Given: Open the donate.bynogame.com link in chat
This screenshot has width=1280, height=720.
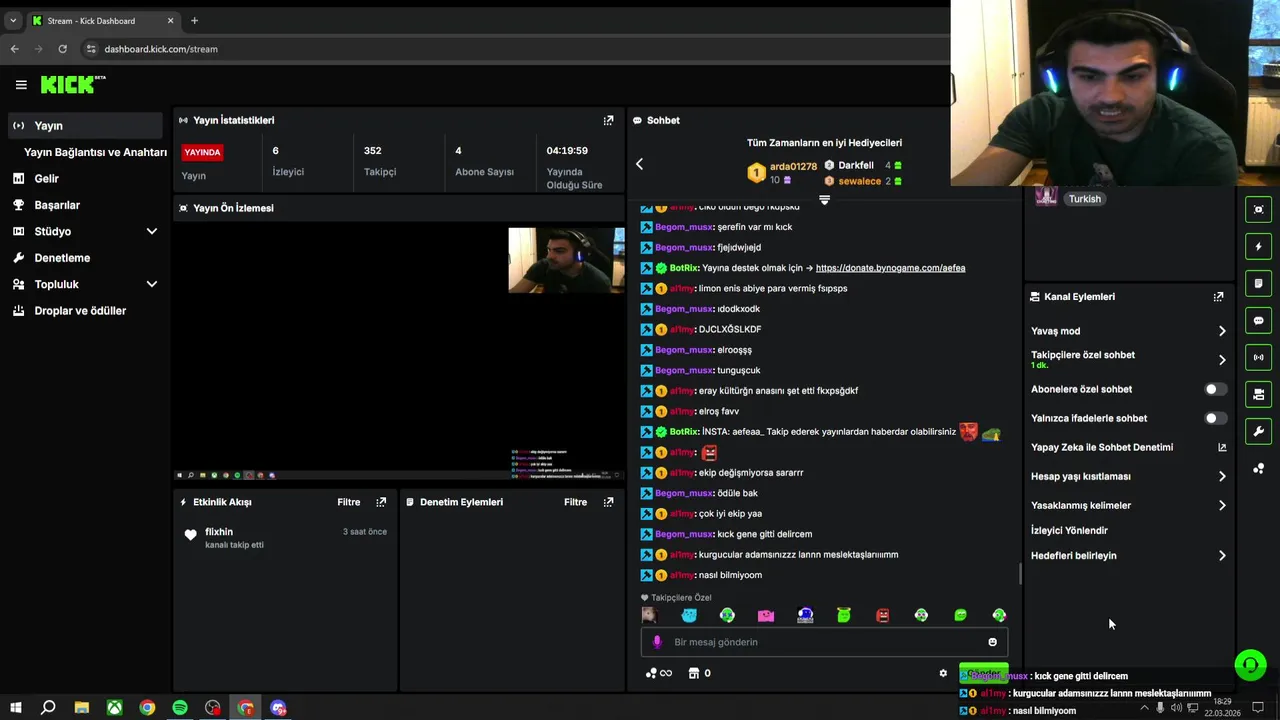Looking at the screenshot, I should click(890, 268).
